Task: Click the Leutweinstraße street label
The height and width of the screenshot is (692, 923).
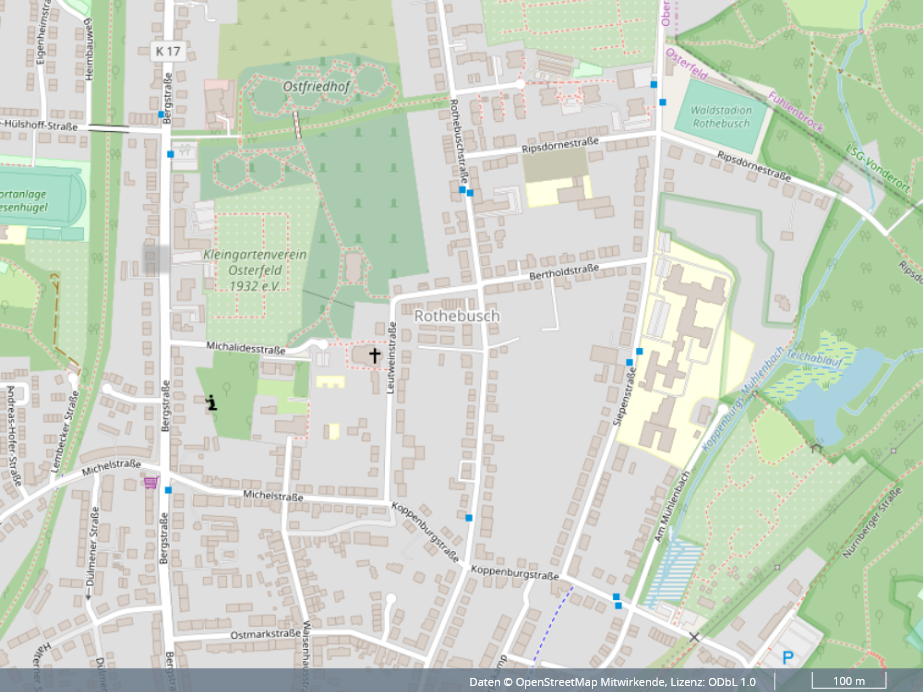Action: tap(391, 358)
